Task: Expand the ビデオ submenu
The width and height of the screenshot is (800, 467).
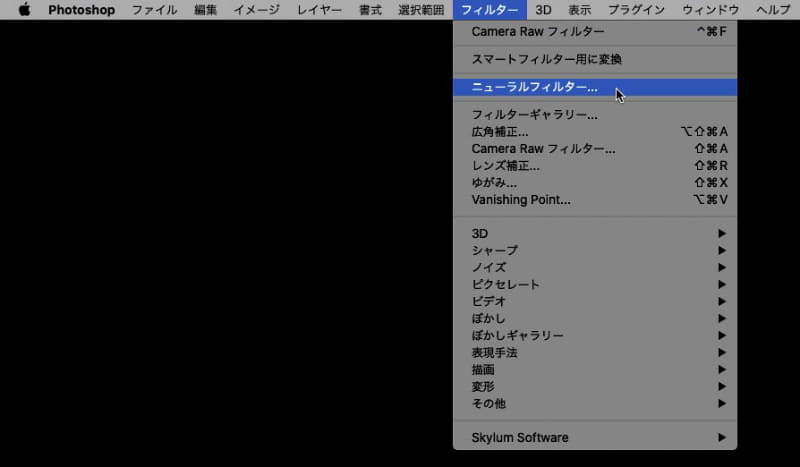Action: pyautogui.click(x=595, y=302)
